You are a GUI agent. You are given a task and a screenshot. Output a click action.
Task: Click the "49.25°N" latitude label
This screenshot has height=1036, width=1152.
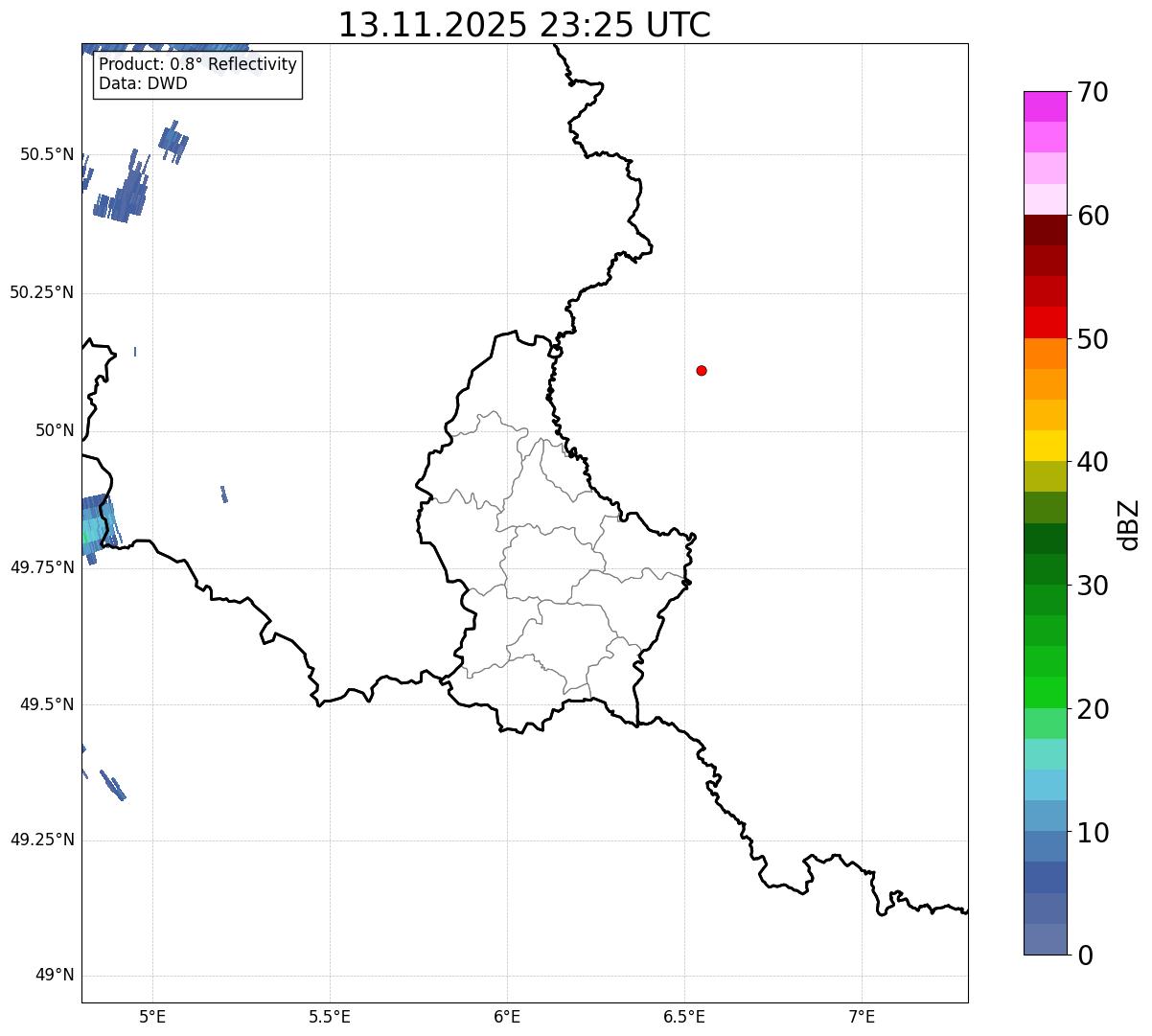(41, 840)
